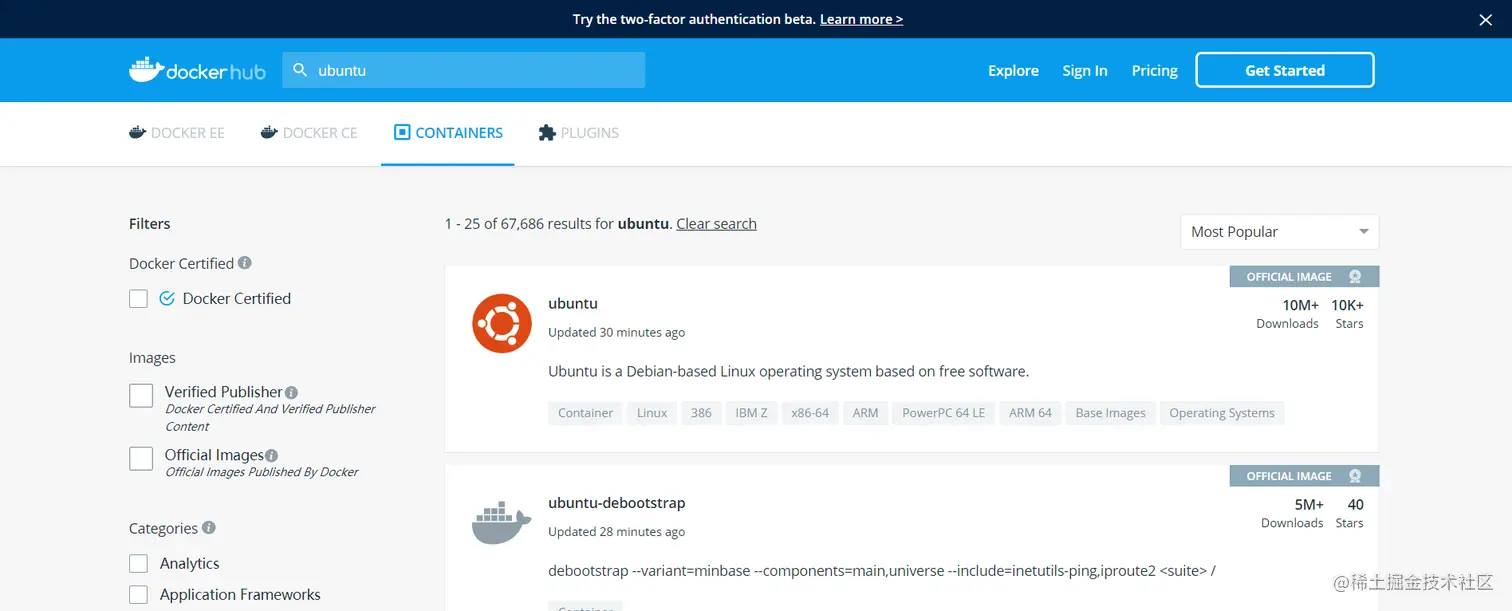The image size is (1512, 611).
Task: Open the Most Popular sort dropdown
Action: (x=1279, y=231)
